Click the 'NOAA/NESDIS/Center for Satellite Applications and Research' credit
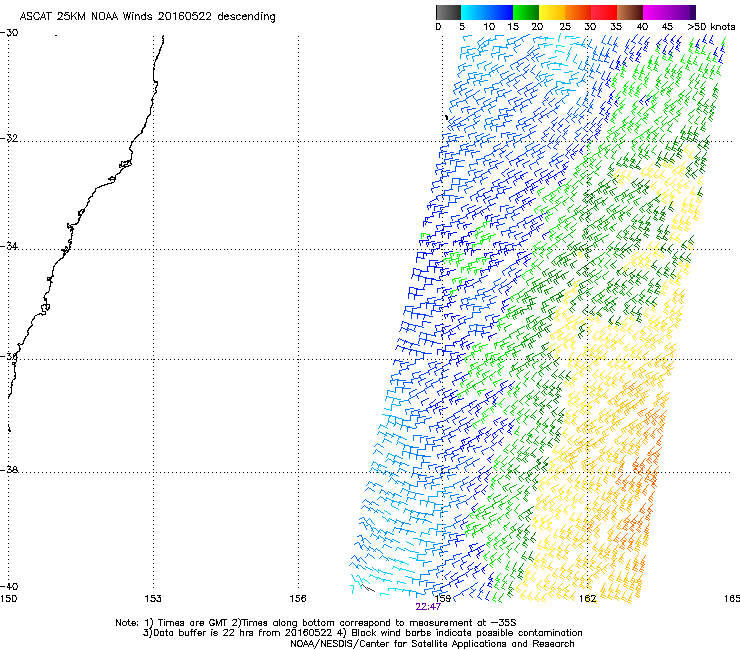The height and width of the screenshot is (650, 740). pos(432,644)
